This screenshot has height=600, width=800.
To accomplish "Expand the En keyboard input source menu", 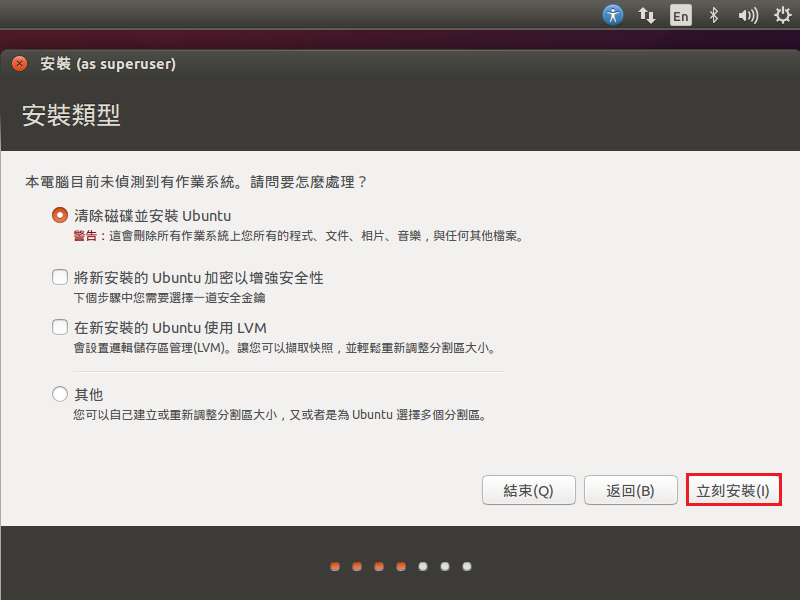I will pos(681,15).
